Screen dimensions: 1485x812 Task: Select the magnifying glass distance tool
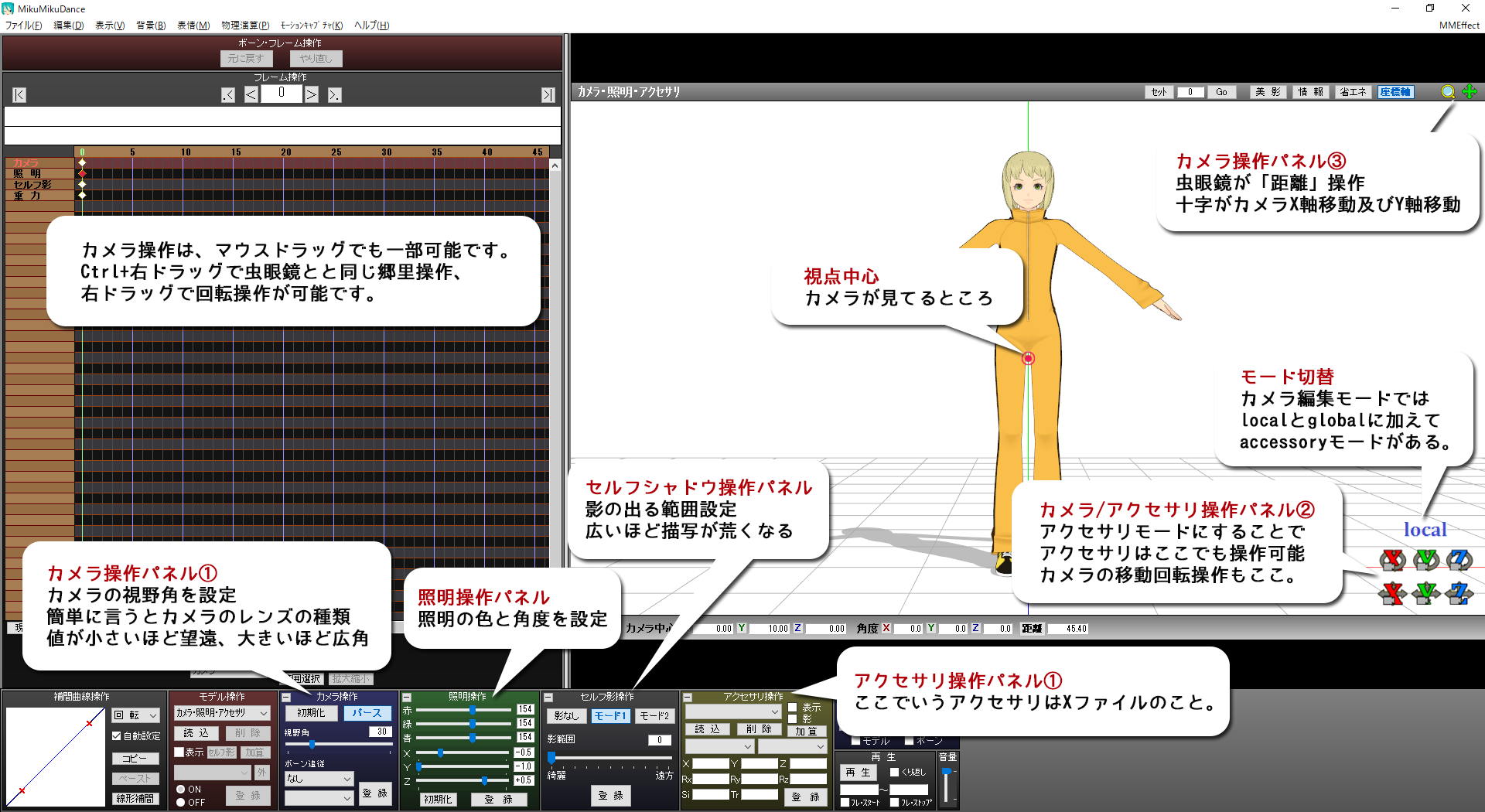1448,92
